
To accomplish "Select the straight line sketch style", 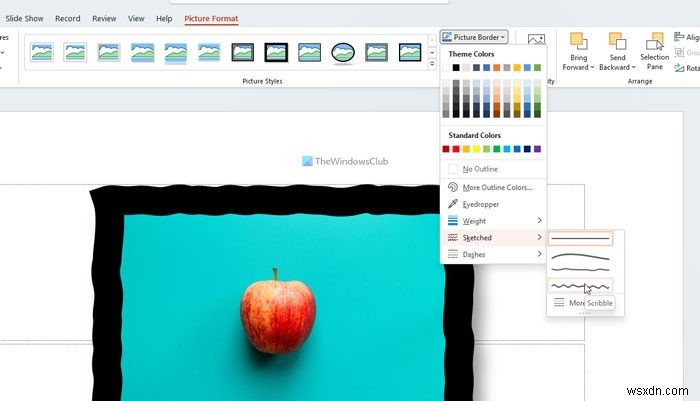I will pyautogui.click(x=580, y=238).
